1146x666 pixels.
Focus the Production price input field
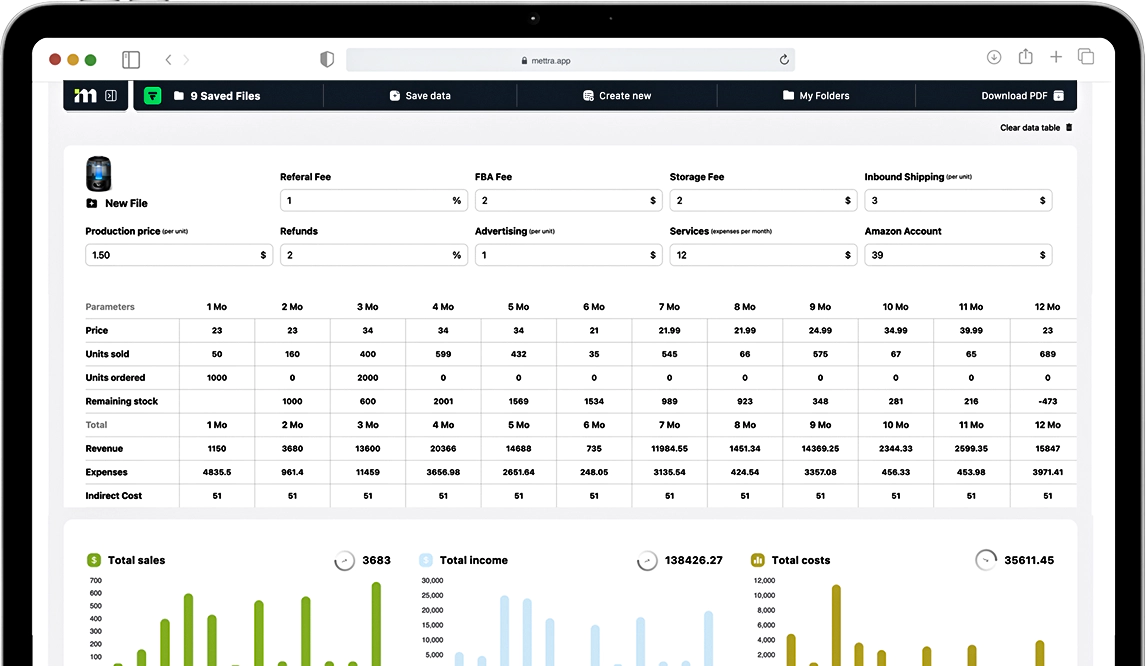[x=179, y=255]
